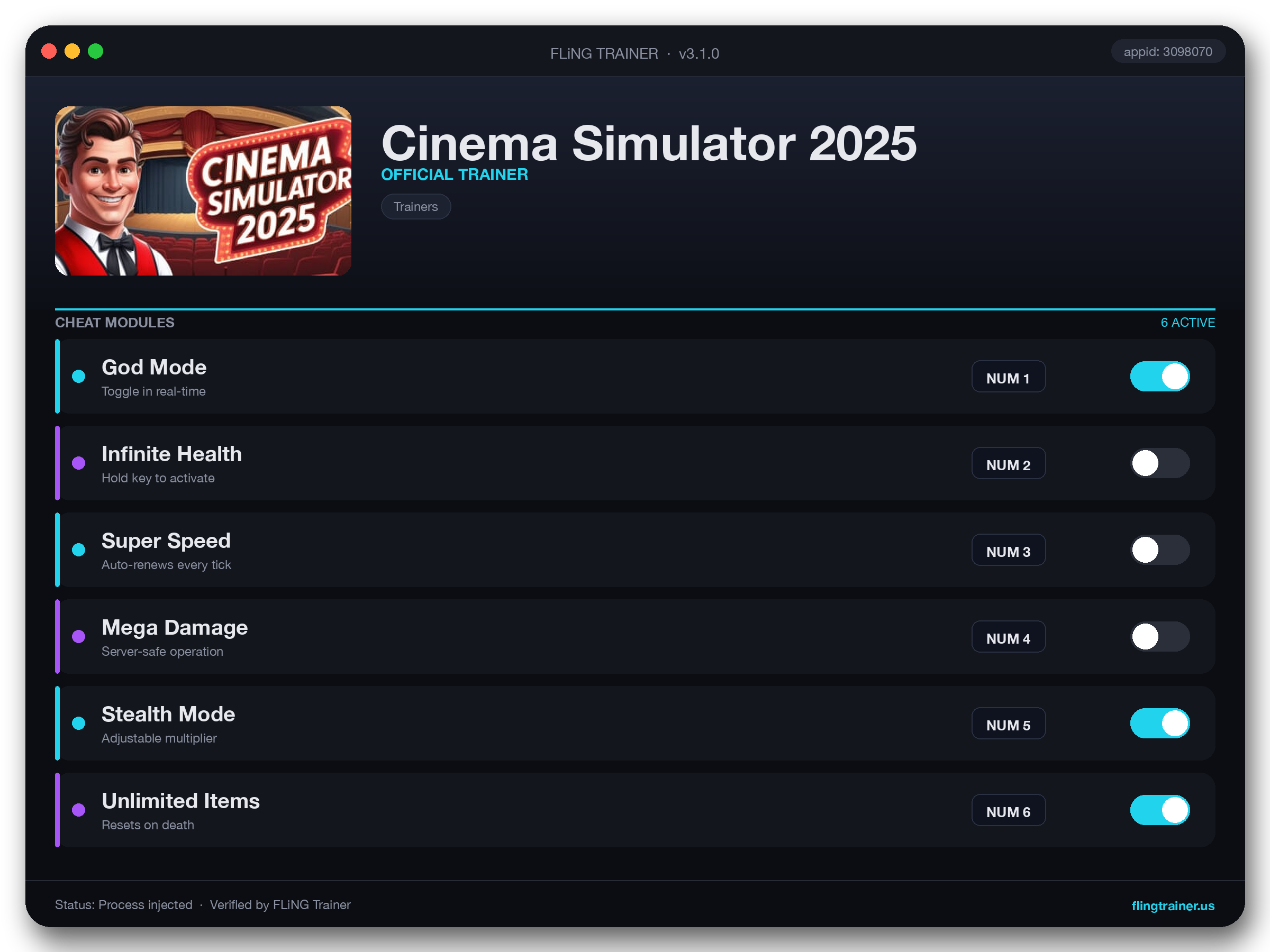Click the NUM 1 hotkey button

[x=1008, y=377]
